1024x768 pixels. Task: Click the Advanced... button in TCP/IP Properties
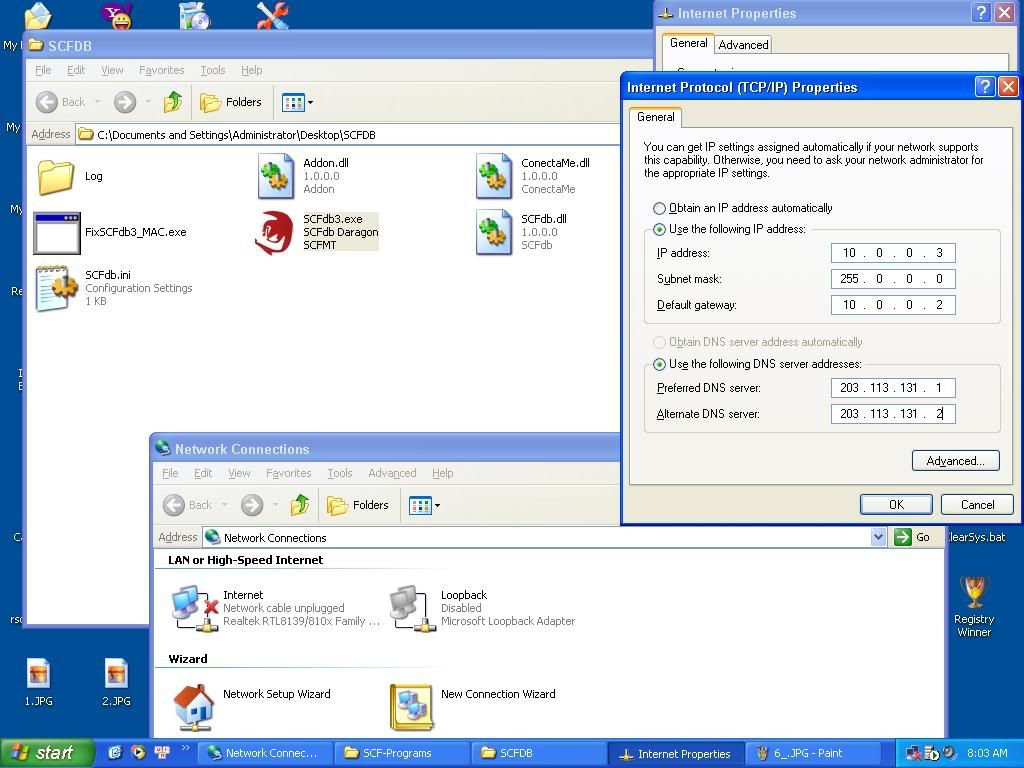click(x=955, y=460)
